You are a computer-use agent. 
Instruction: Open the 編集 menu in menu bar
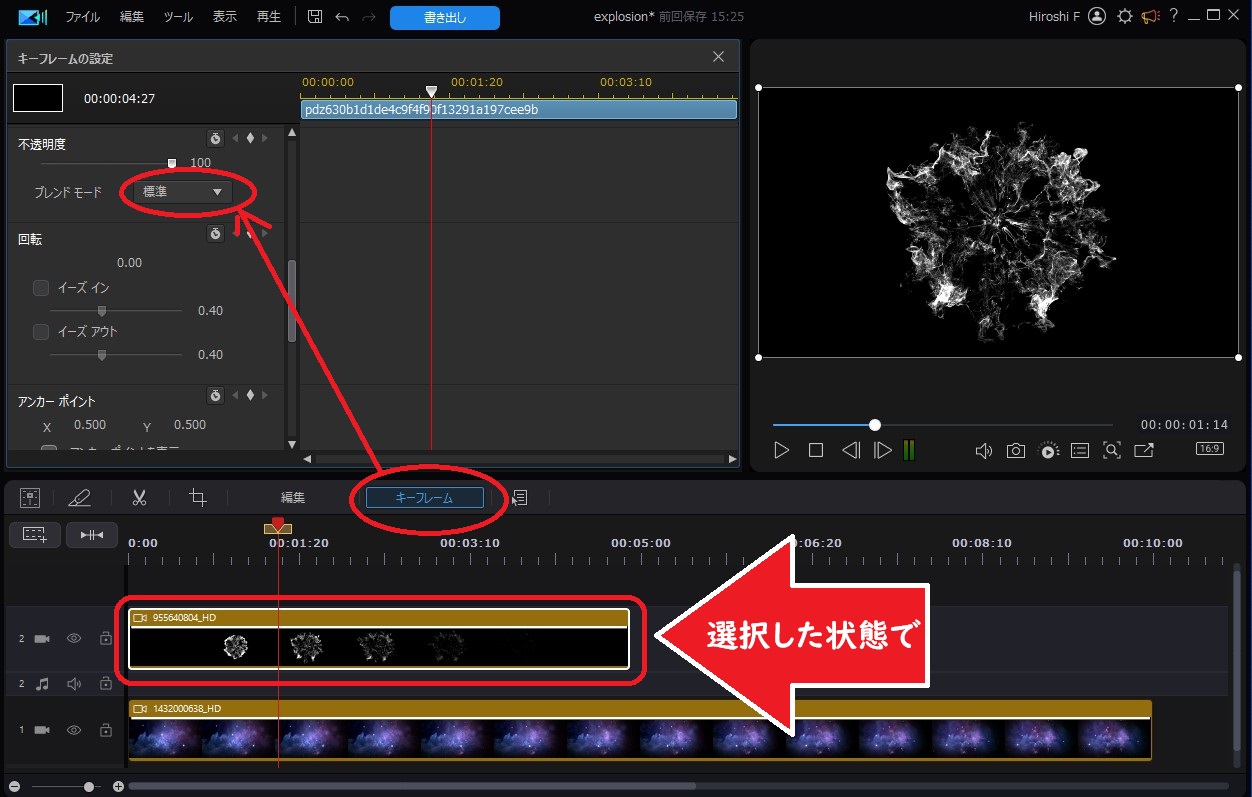click(132, 17)
